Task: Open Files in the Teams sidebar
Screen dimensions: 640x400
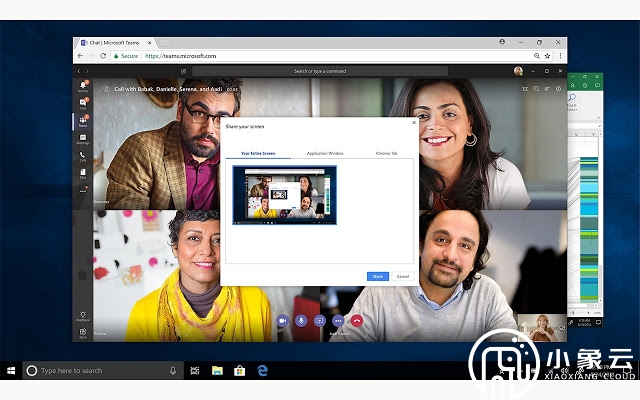Action: [x=83, y=174]
